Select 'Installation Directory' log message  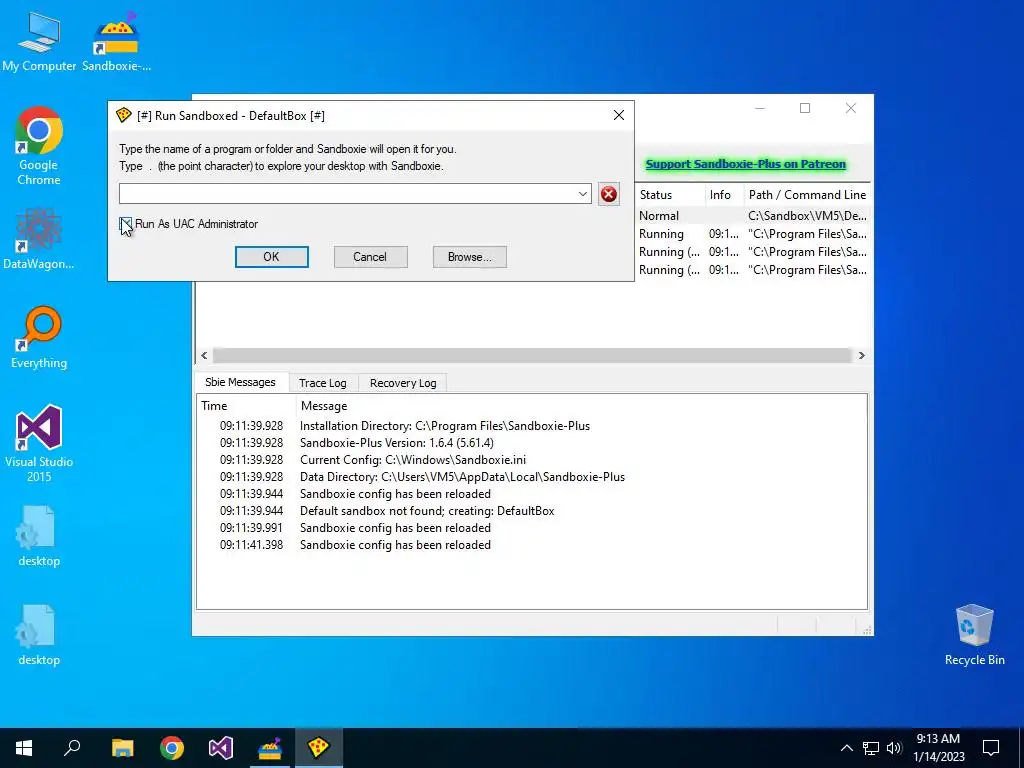click(445, 426)
